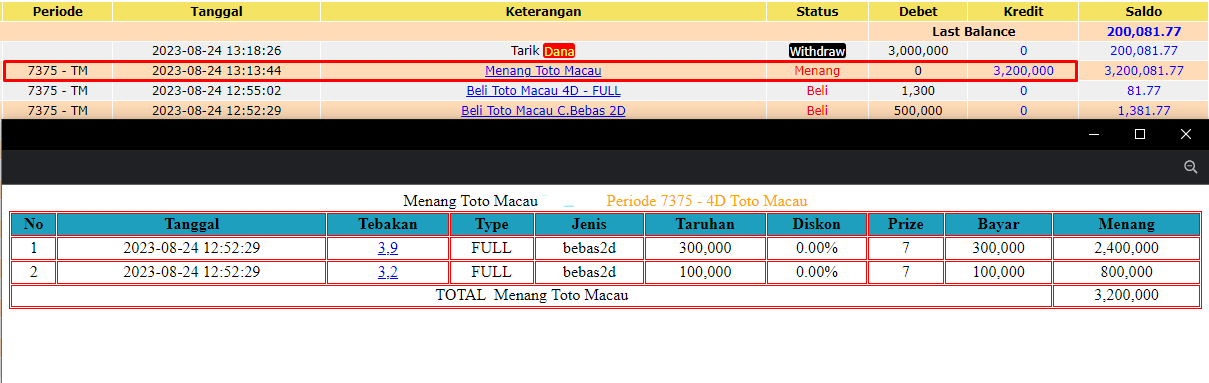1209x383 pixels.
Task: Click the 200,081.77 last balance amount
Action: coord(1143,32)
